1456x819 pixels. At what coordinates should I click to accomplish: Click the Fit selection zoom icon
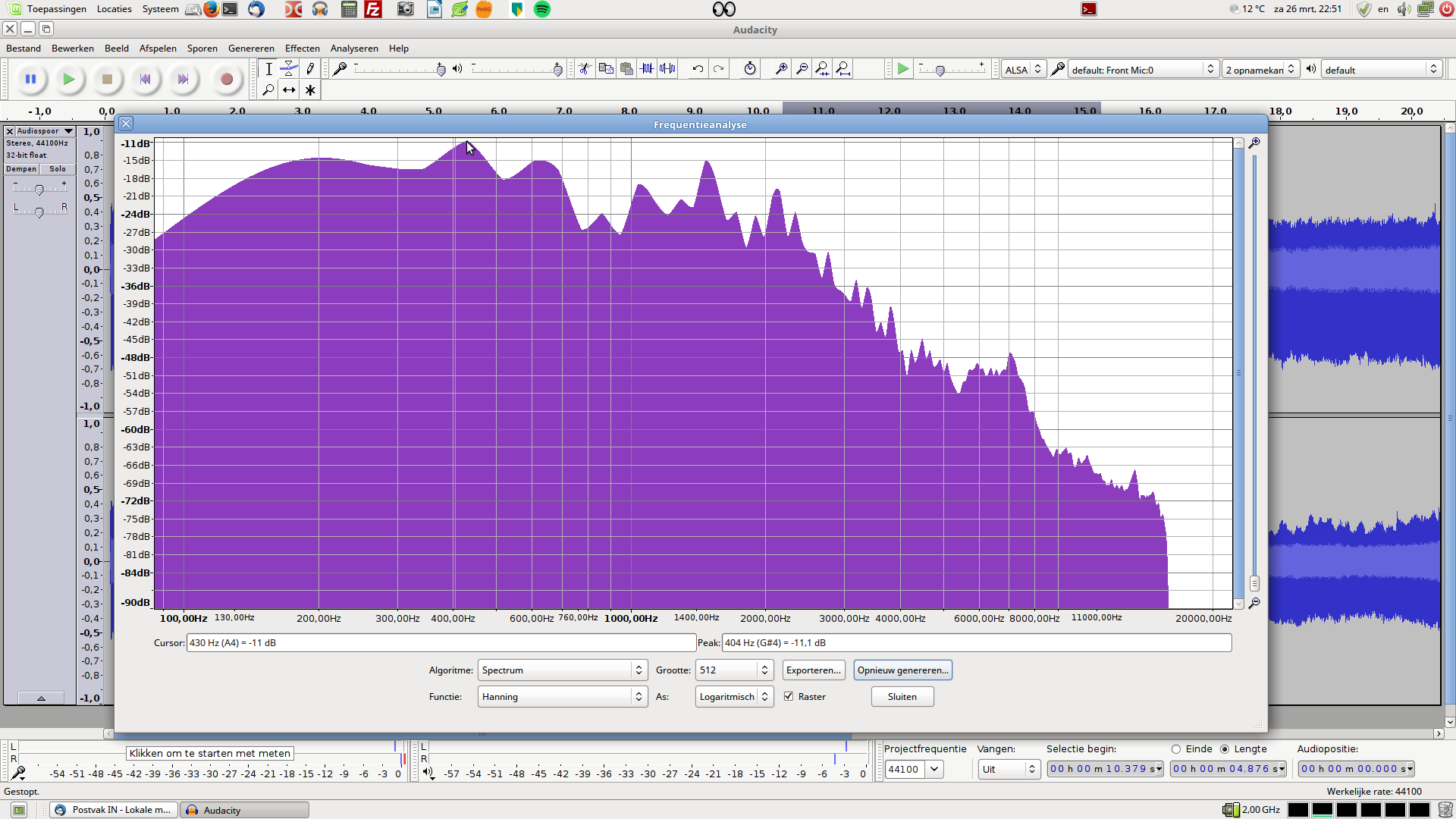pyautogui.click(x=822, y=69)
